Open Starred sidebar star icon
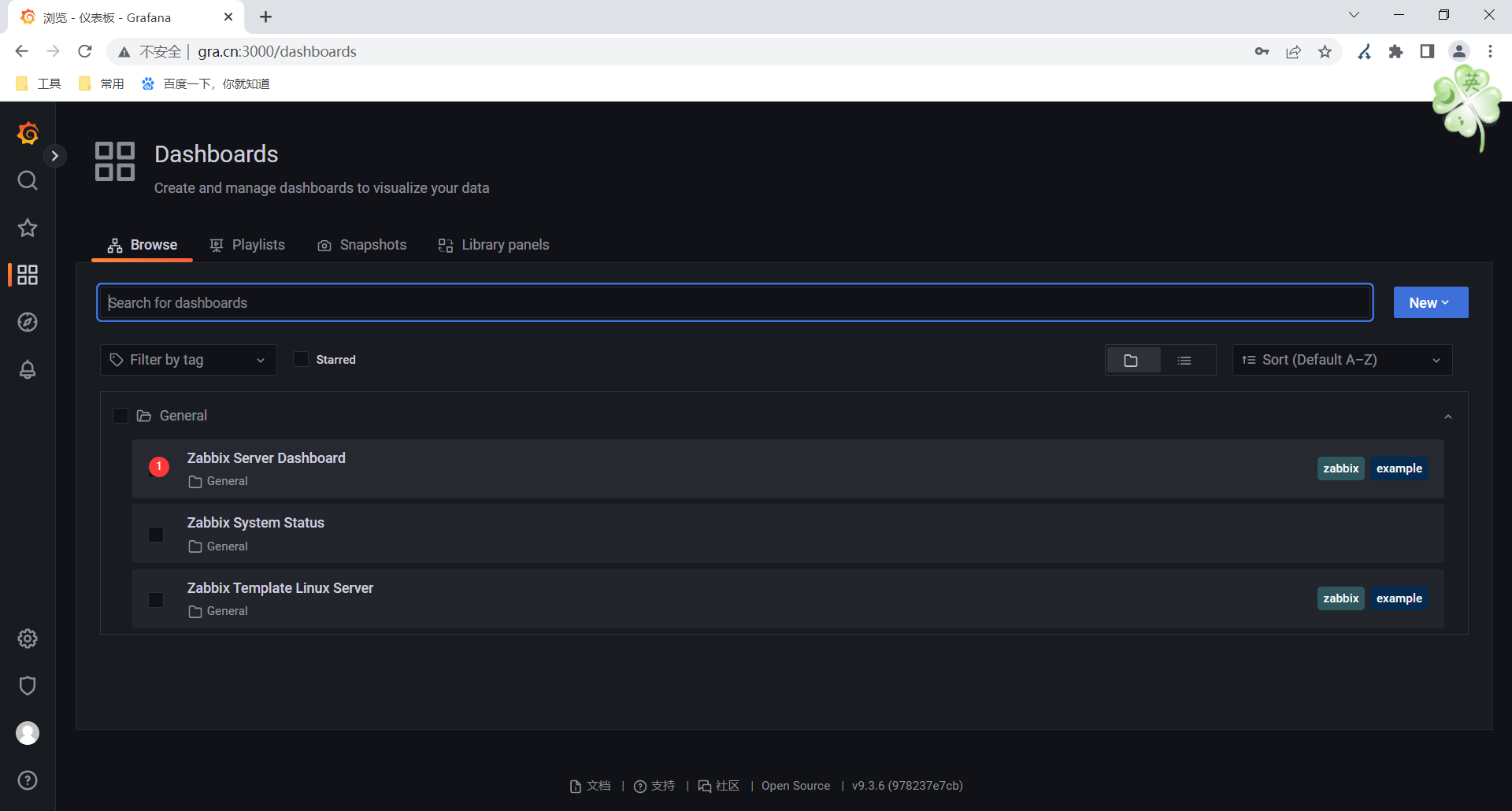This screenshot has width=1512, height=811. pos(28,228)
